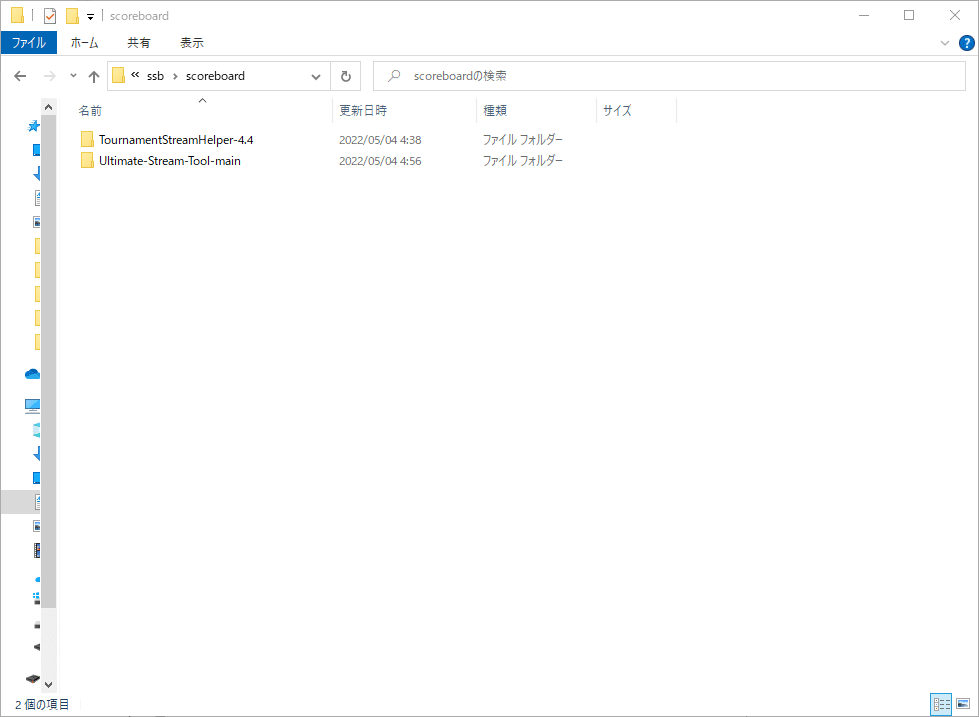Click the forward navigation arrow

click(x=49, y=76)
